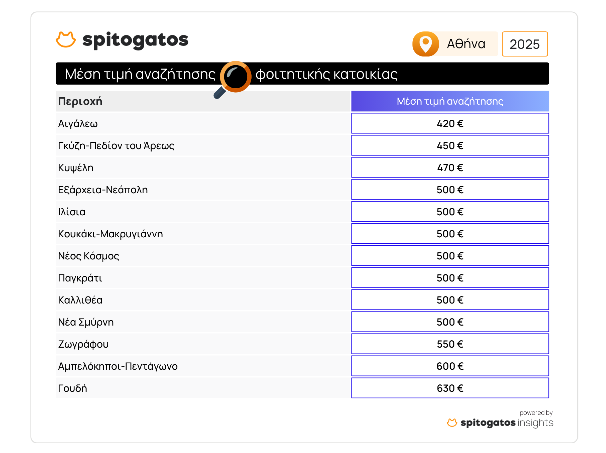Click the 420 € price cell
606x453 pixels.
pos(450,124)
